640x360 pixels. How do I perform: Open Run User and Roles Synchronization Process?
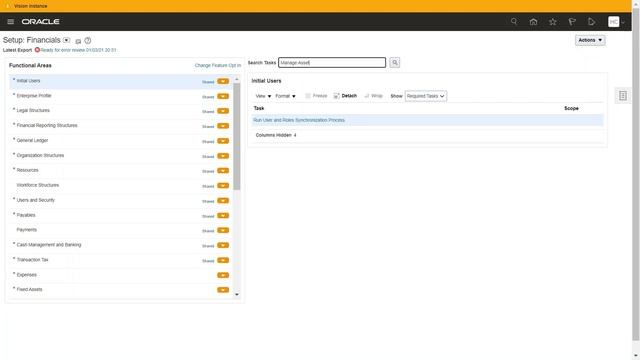pyautogui.click(x=299, y=120)
